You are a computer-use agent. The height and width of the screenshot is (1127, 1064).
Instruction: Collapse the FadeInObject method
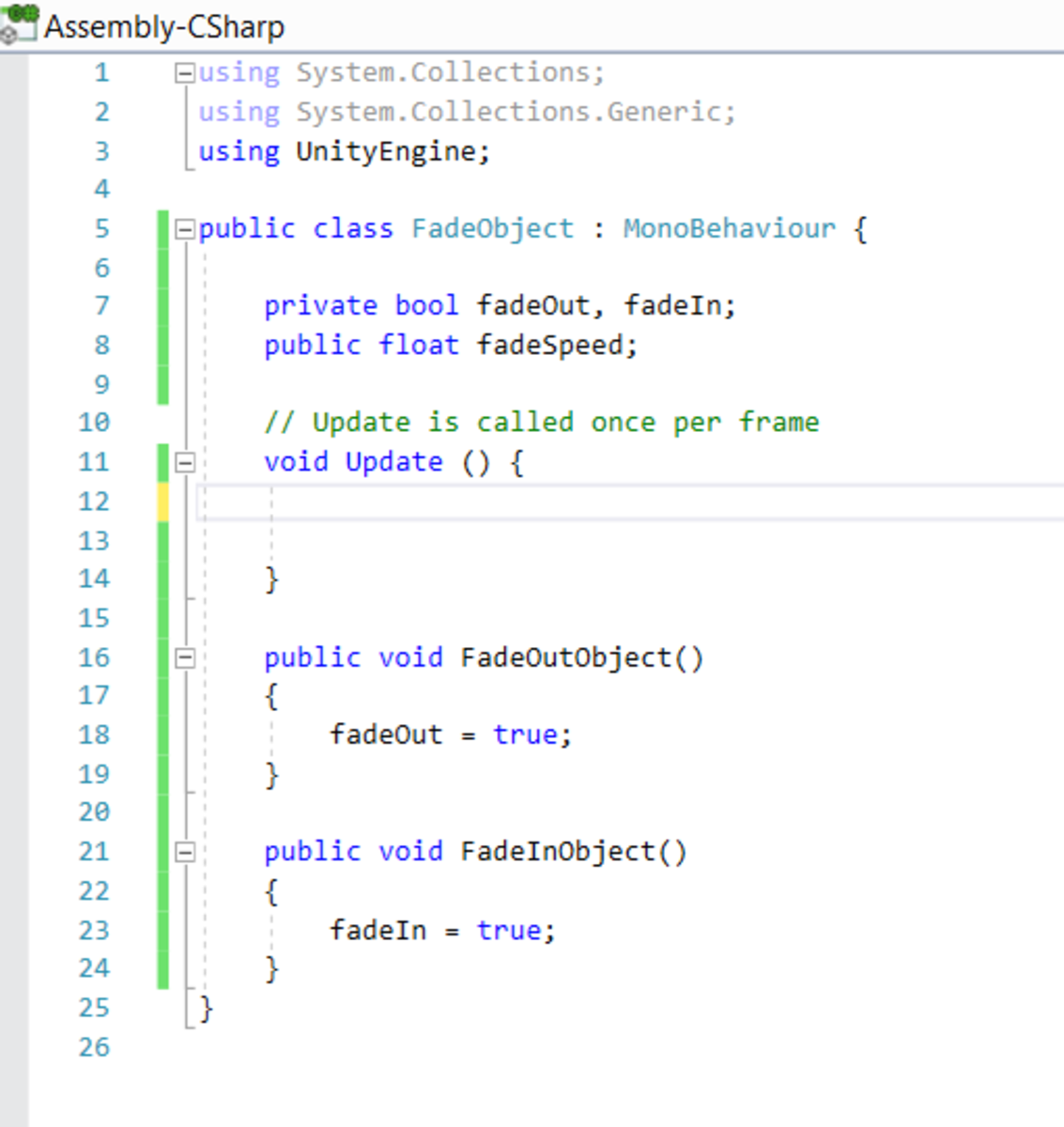(184, 851)
